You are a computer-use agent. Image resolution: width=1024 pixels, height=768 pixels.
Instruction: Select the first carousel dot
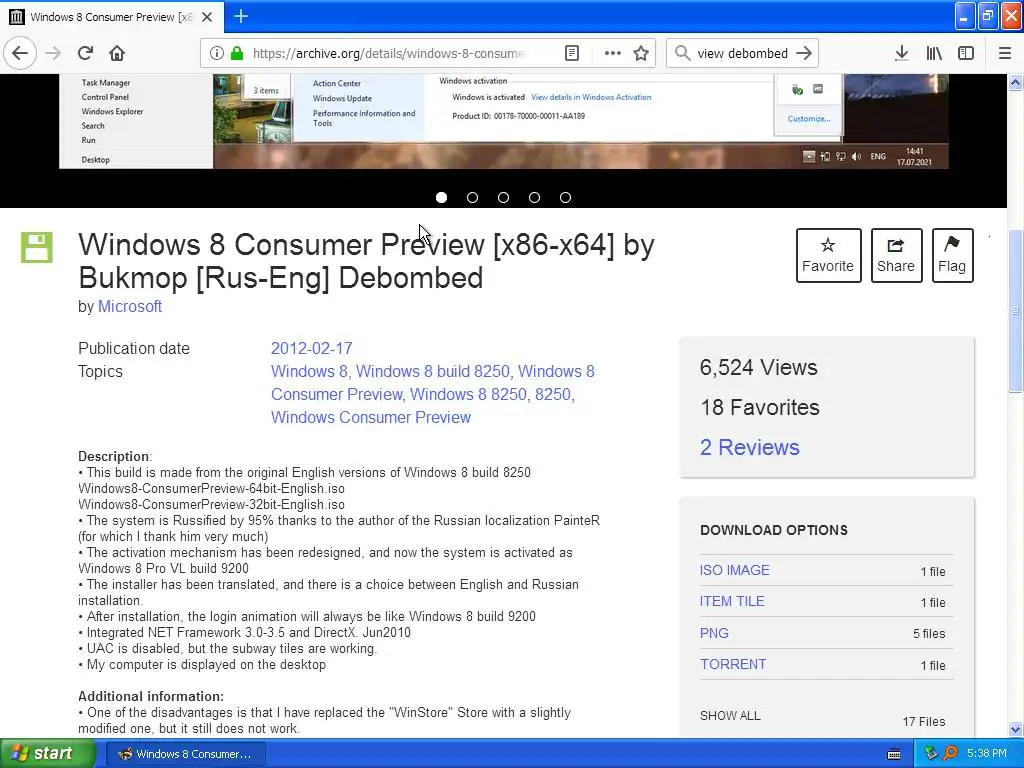[x=441, y=197]
